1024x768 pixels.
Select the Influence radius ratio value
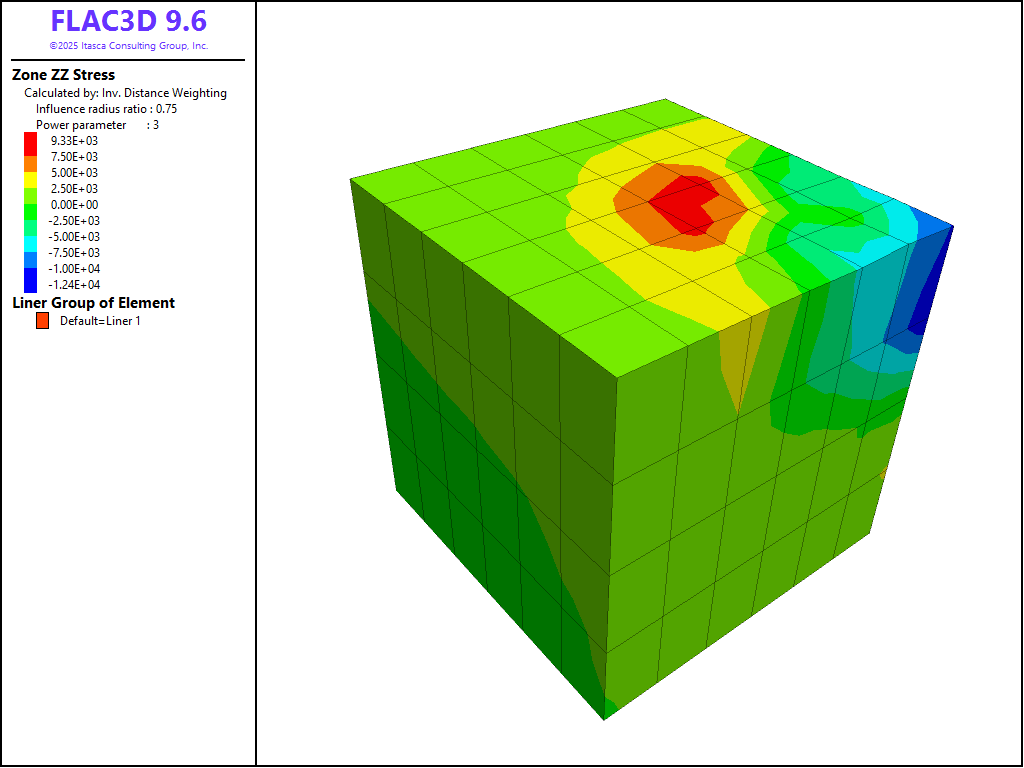pyautogui.click(x=106, y=109)
